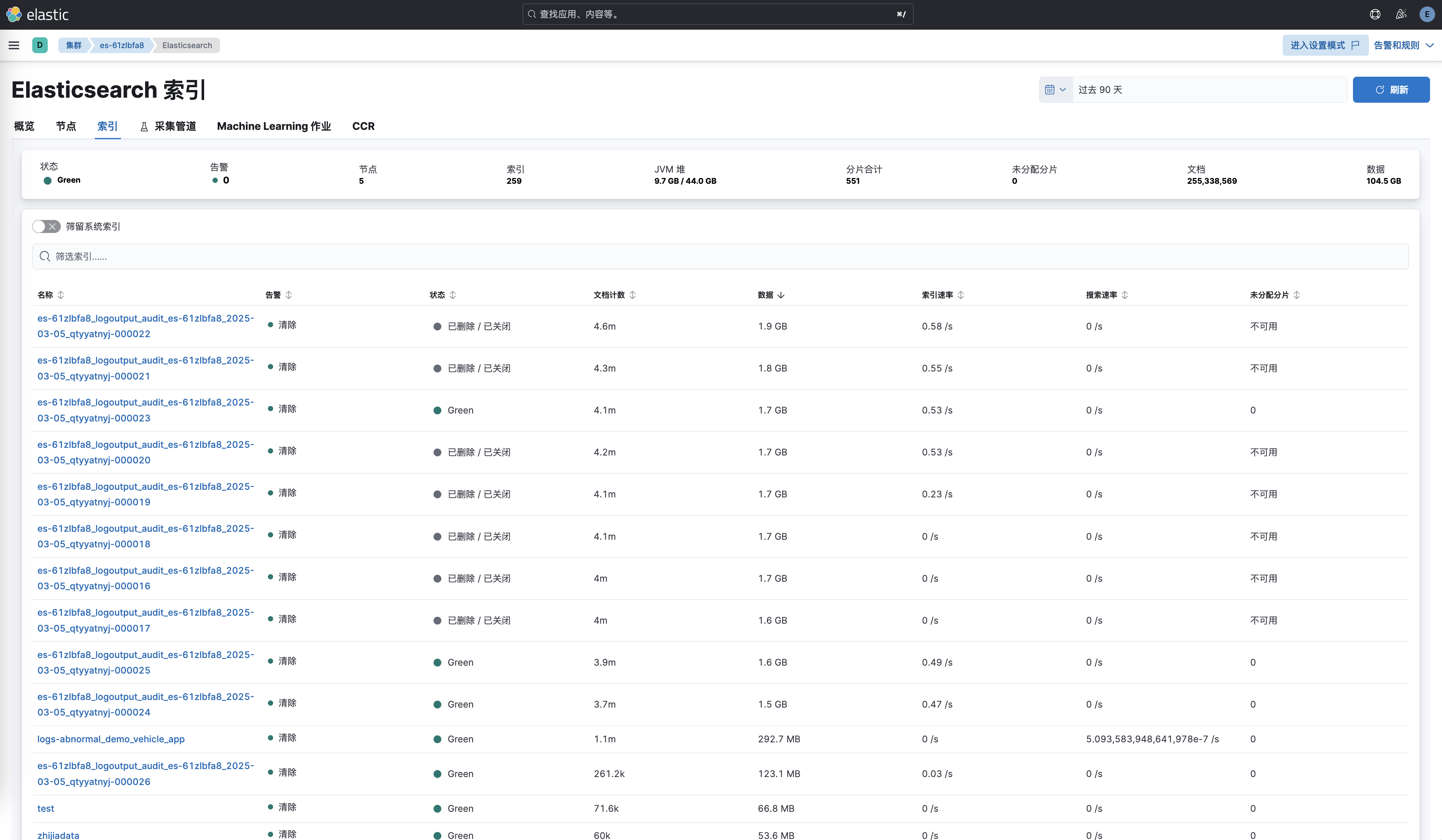Click the 筛选索引 filter input field
Viewport: 1442px width, 840px height.
tap(720, 257)
